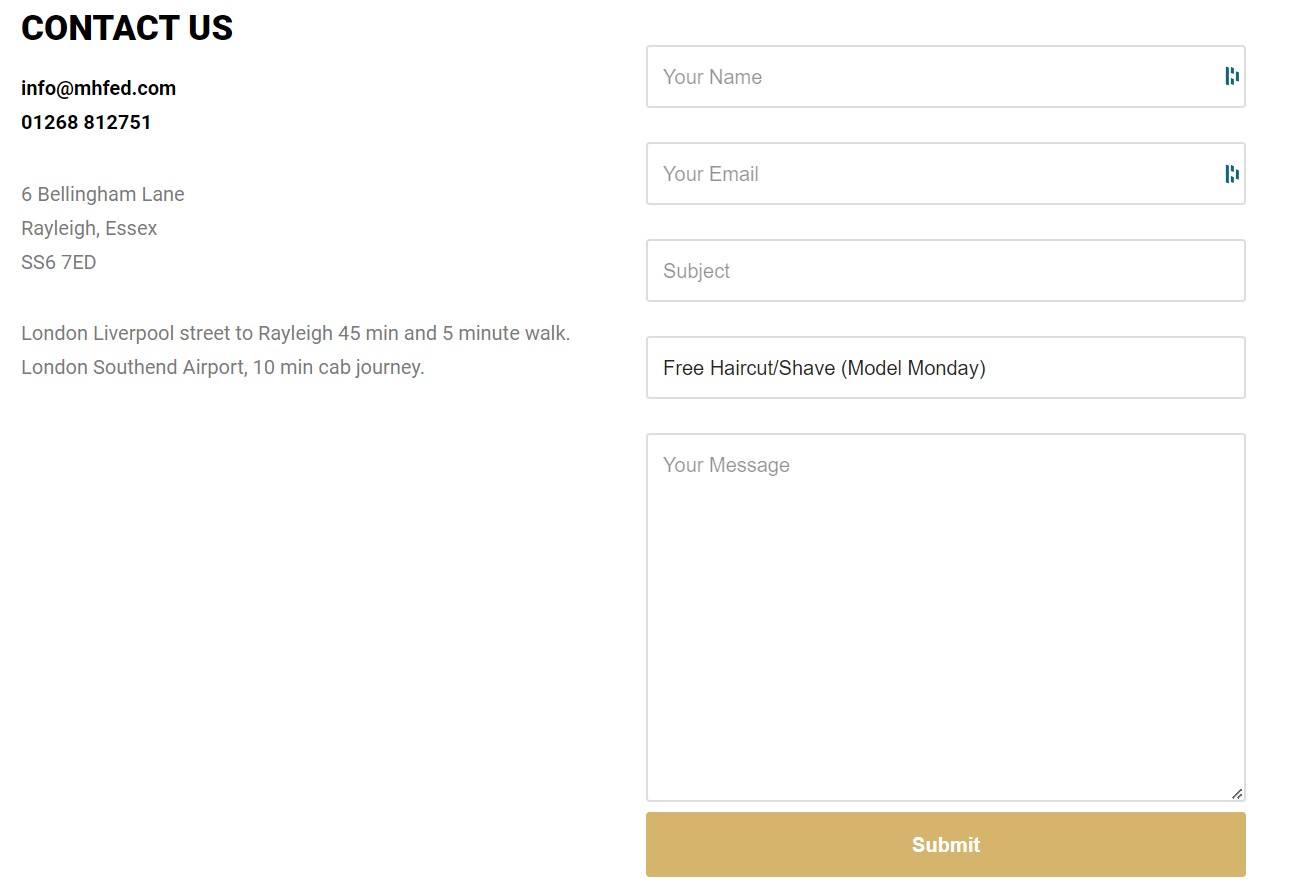Click the 6 Bellingham Lane address line
Image resolution: width=1297 pixels, height=885 pixels.
click(103, 194)
